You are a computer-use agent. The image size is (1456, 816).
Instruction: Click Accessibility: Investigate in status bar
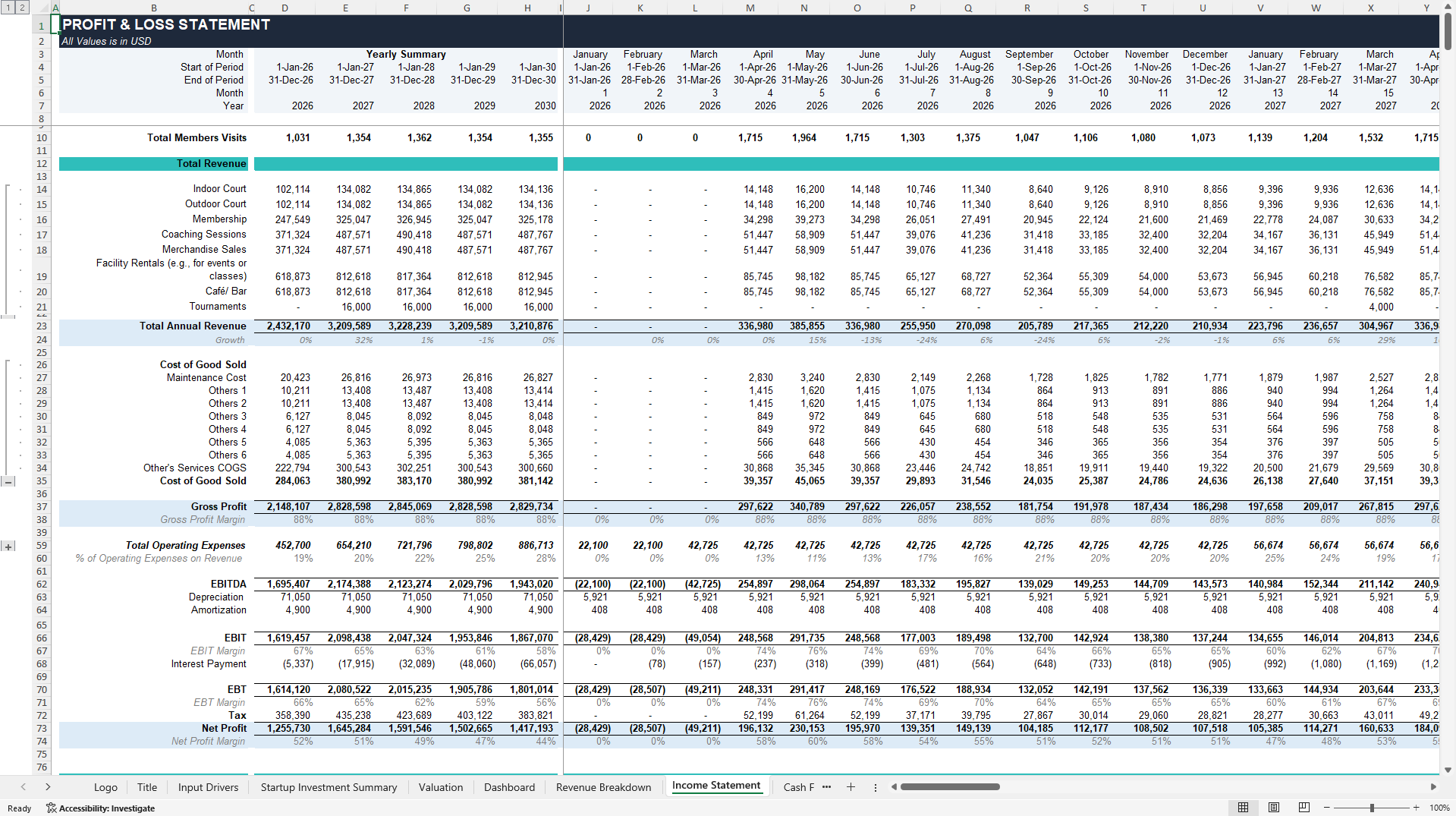(x=101, y=808)
